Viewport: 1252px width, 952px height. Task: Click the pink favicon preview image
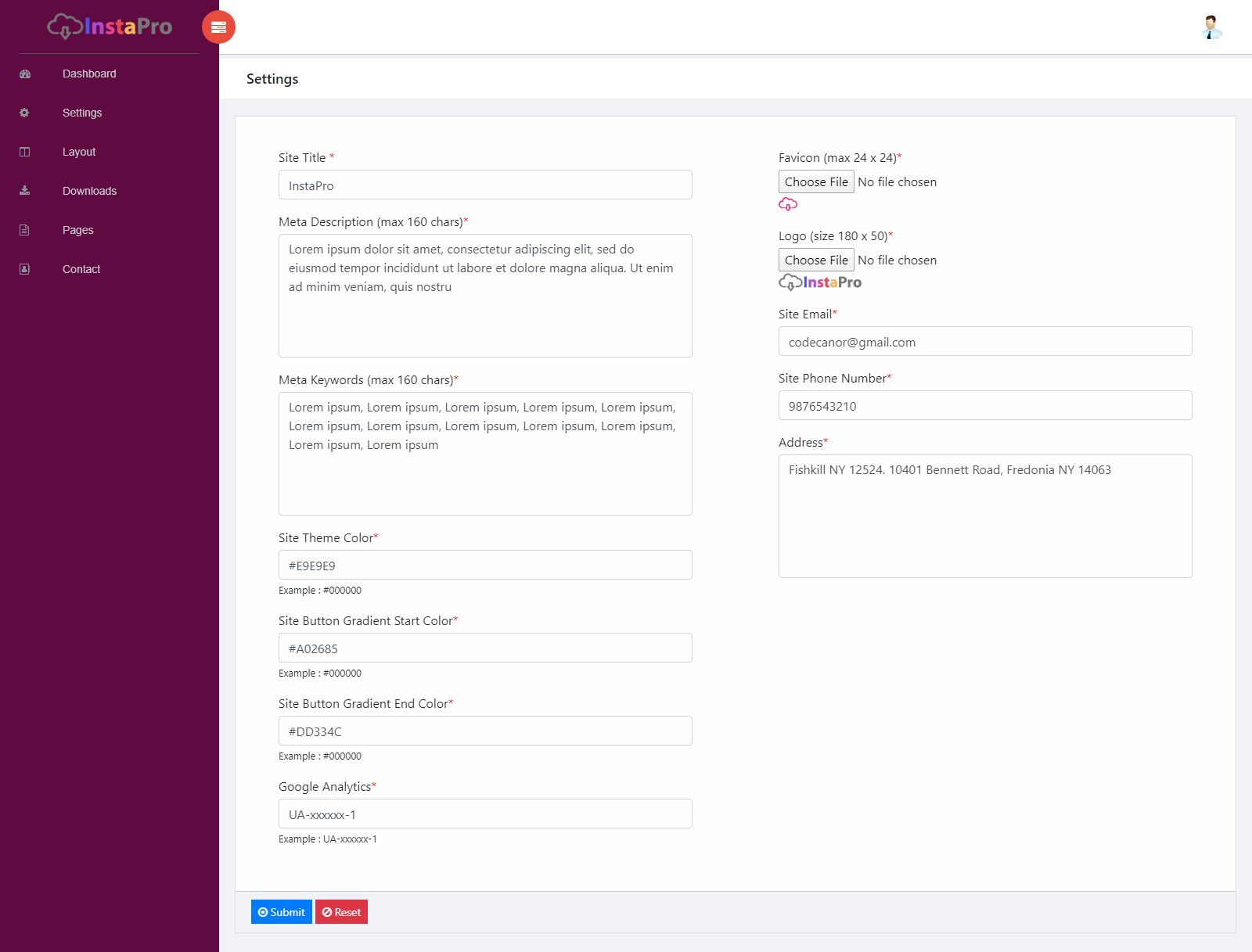788,204
